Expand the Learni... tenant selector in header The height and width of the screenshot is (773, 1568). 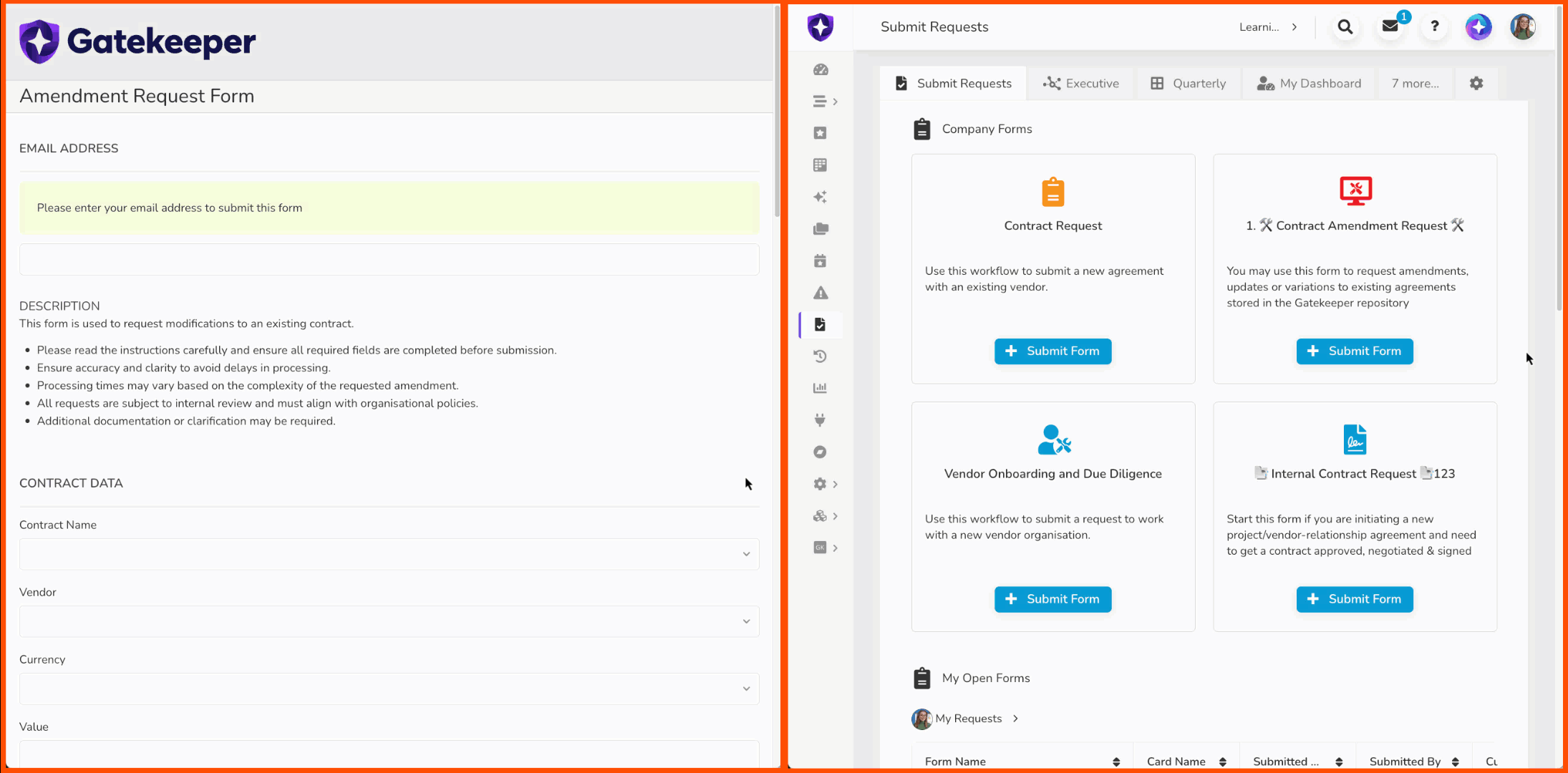(x=1268, y=27)
